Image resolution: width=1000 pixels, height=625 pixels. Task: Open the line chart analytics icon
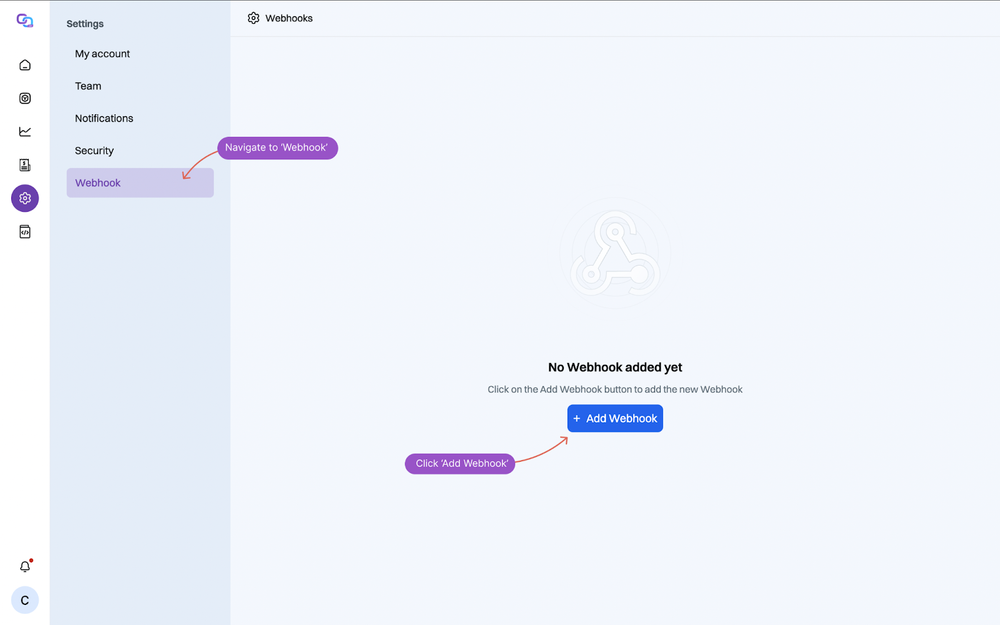25,131
